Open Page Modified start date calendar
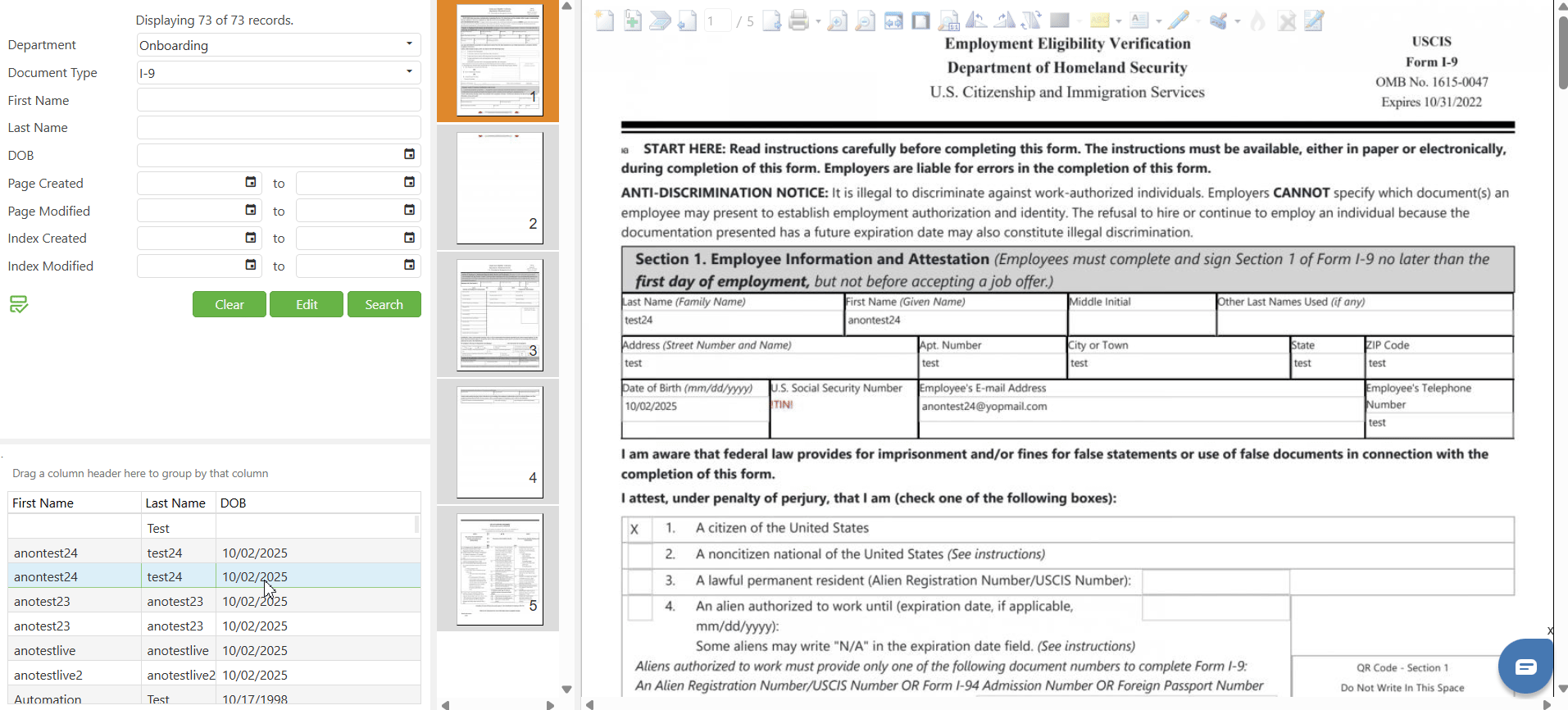 [x=251, y=211]
